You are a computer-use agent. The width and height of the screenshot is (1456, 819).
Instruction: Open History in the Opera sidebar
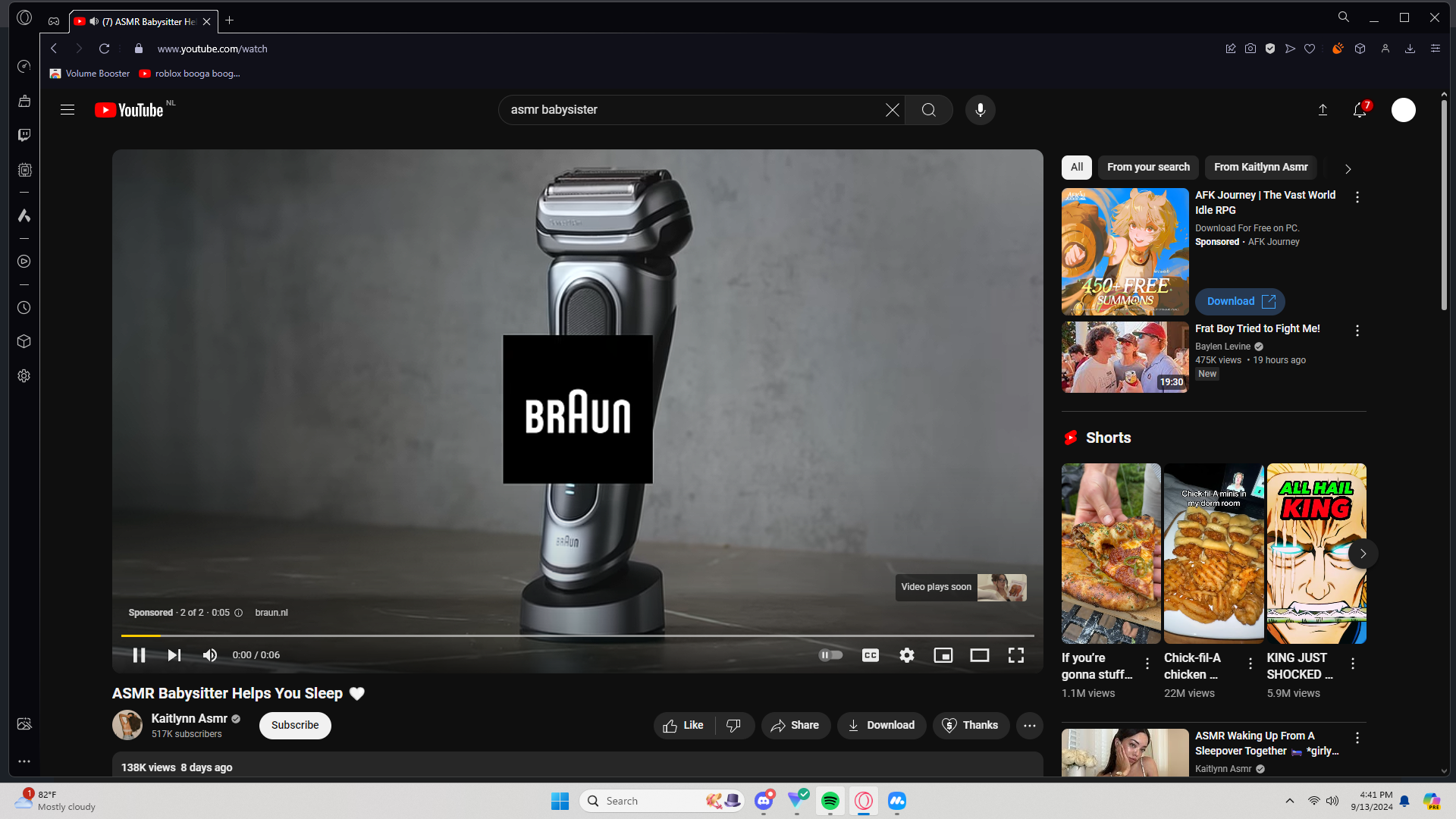point(24,308)
